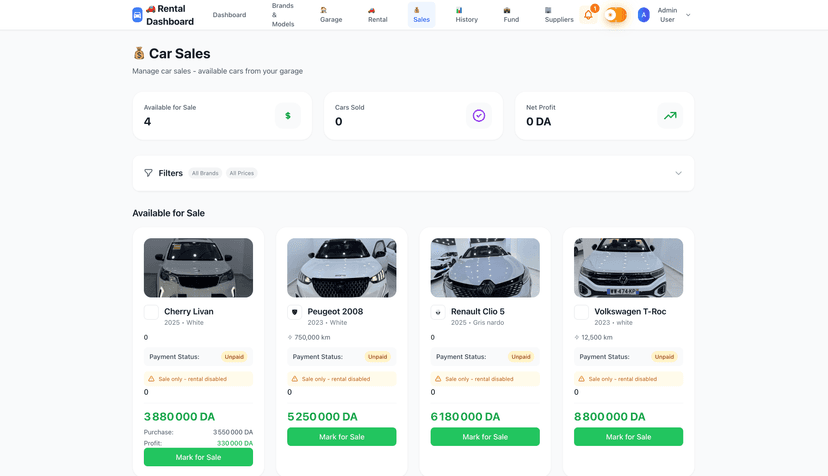Mark the Cherry Livan for sale
The image size is (828, 476).
click(x=198, y=457)
